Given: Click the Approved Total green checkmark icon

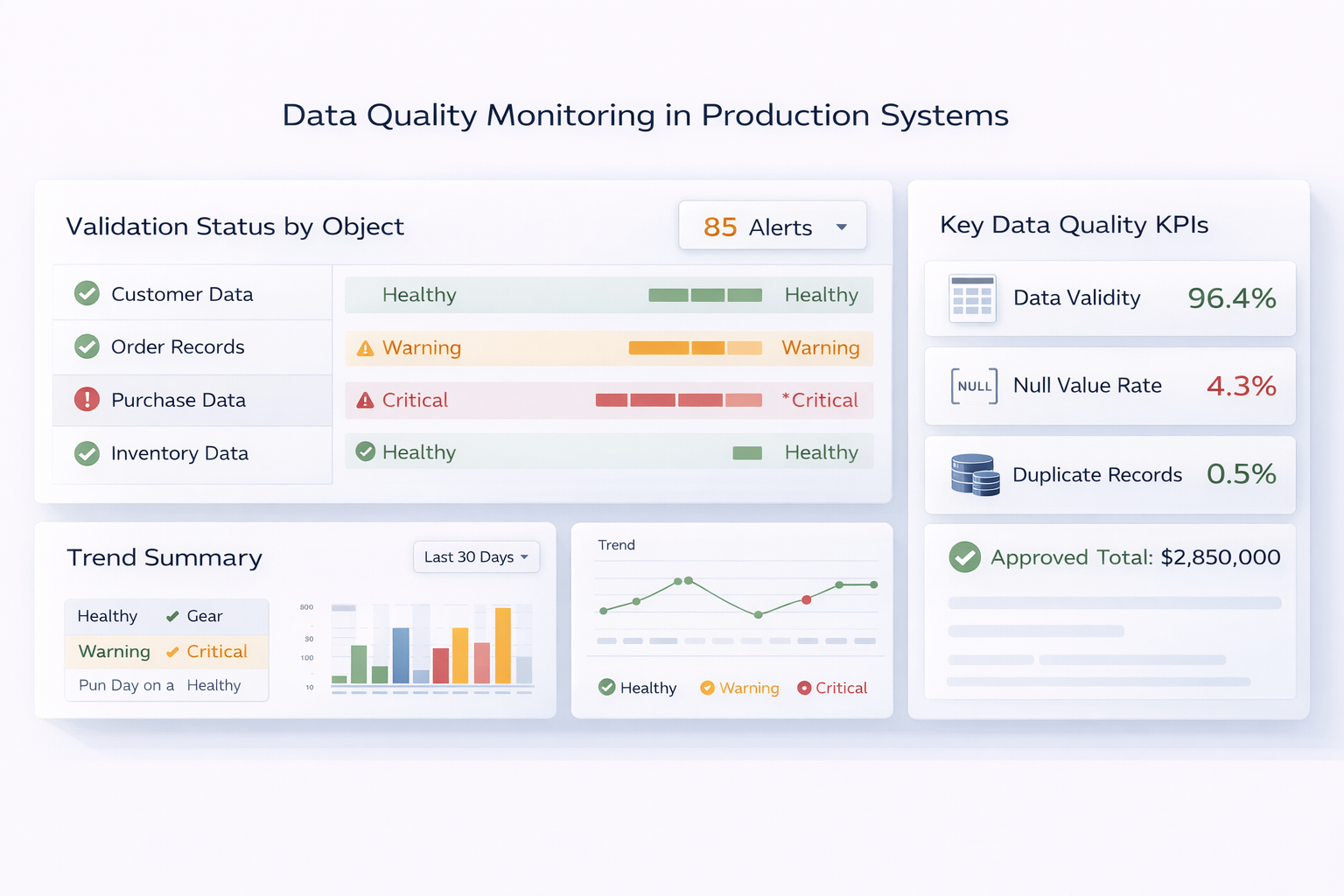Looking at the screenshot, I should (964, 557).
